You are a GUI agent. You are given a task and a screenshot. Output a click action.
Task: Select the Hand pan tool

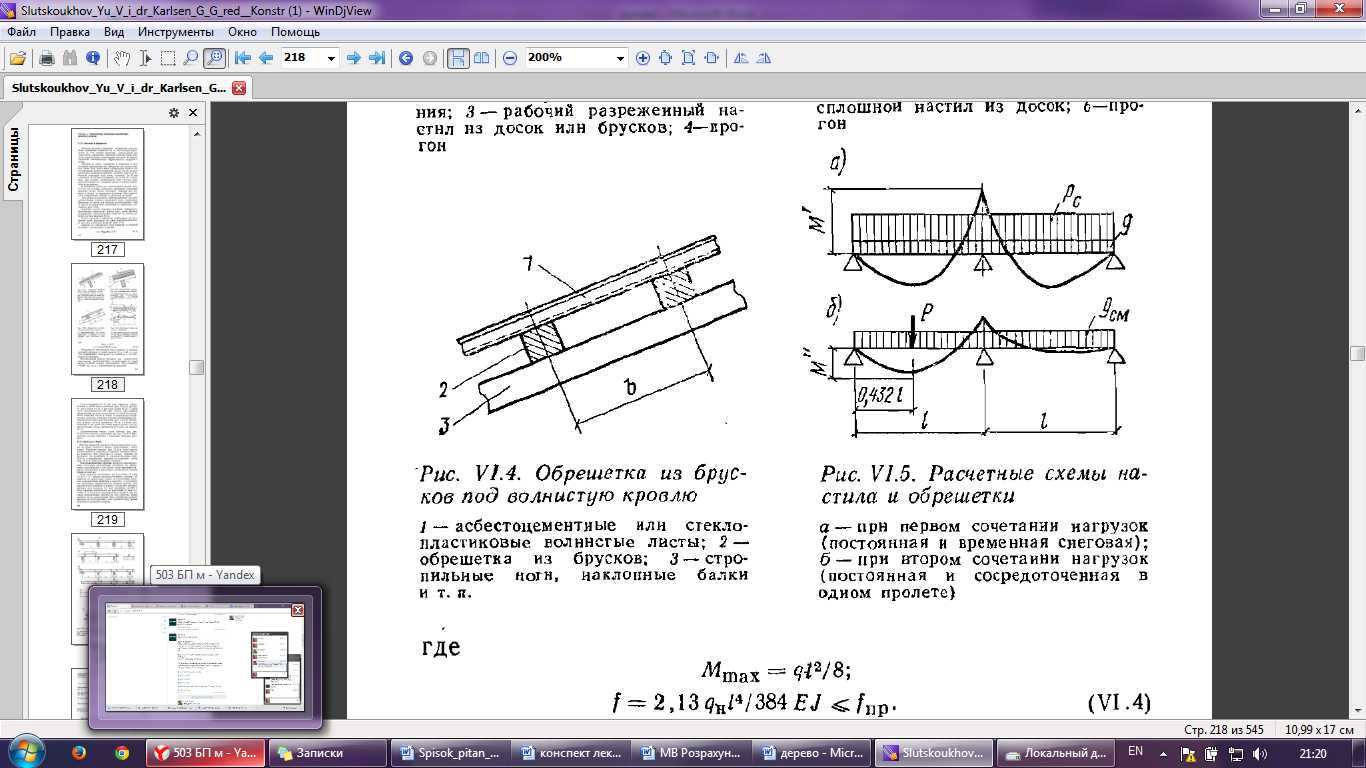121,58
